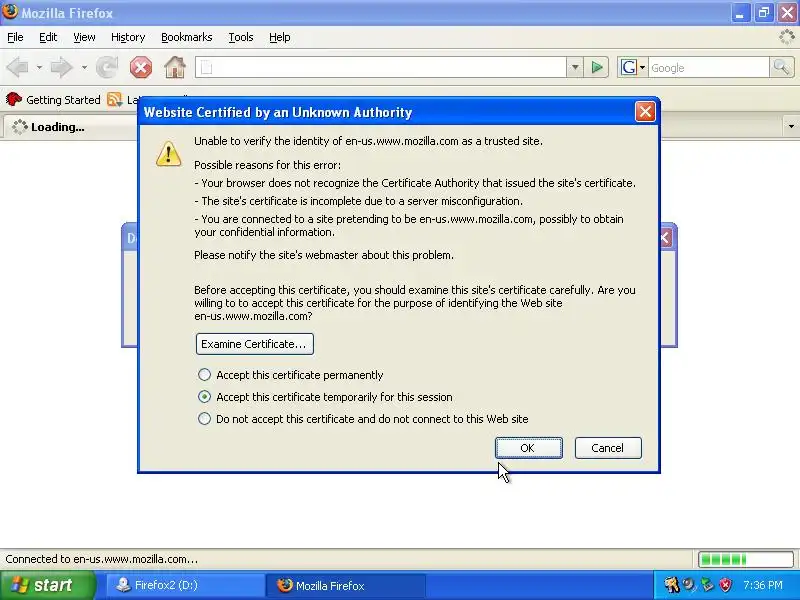The image size is (800, 600).
Task: Select Accept this certificate permanently
Action: [x=204, y=375]
